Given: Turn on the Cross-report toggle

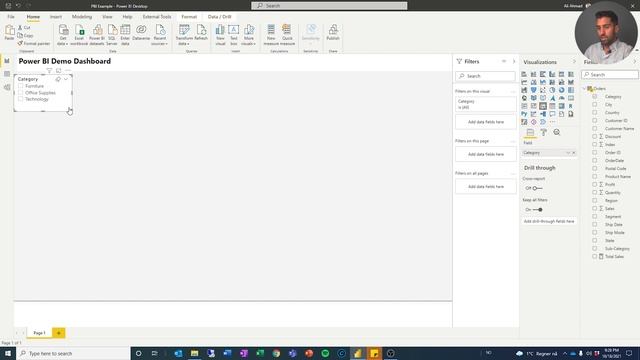Looking at the screenshot, I should (x=538, y=188).
